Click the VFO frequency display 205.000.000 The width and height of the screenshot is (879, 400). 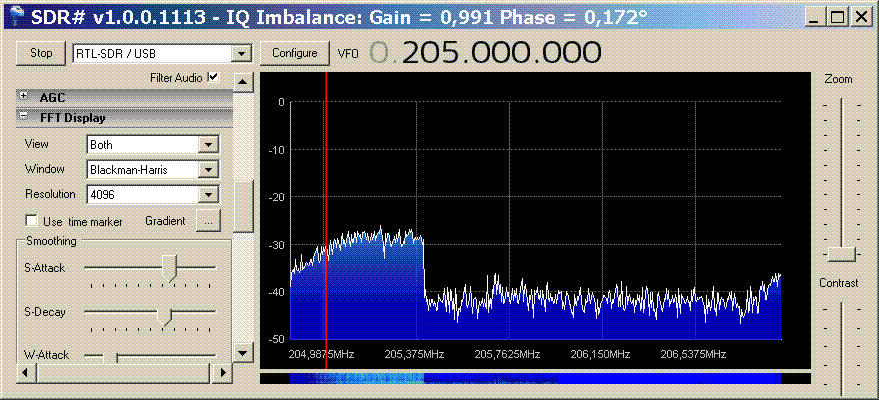(x=485, y=53)
